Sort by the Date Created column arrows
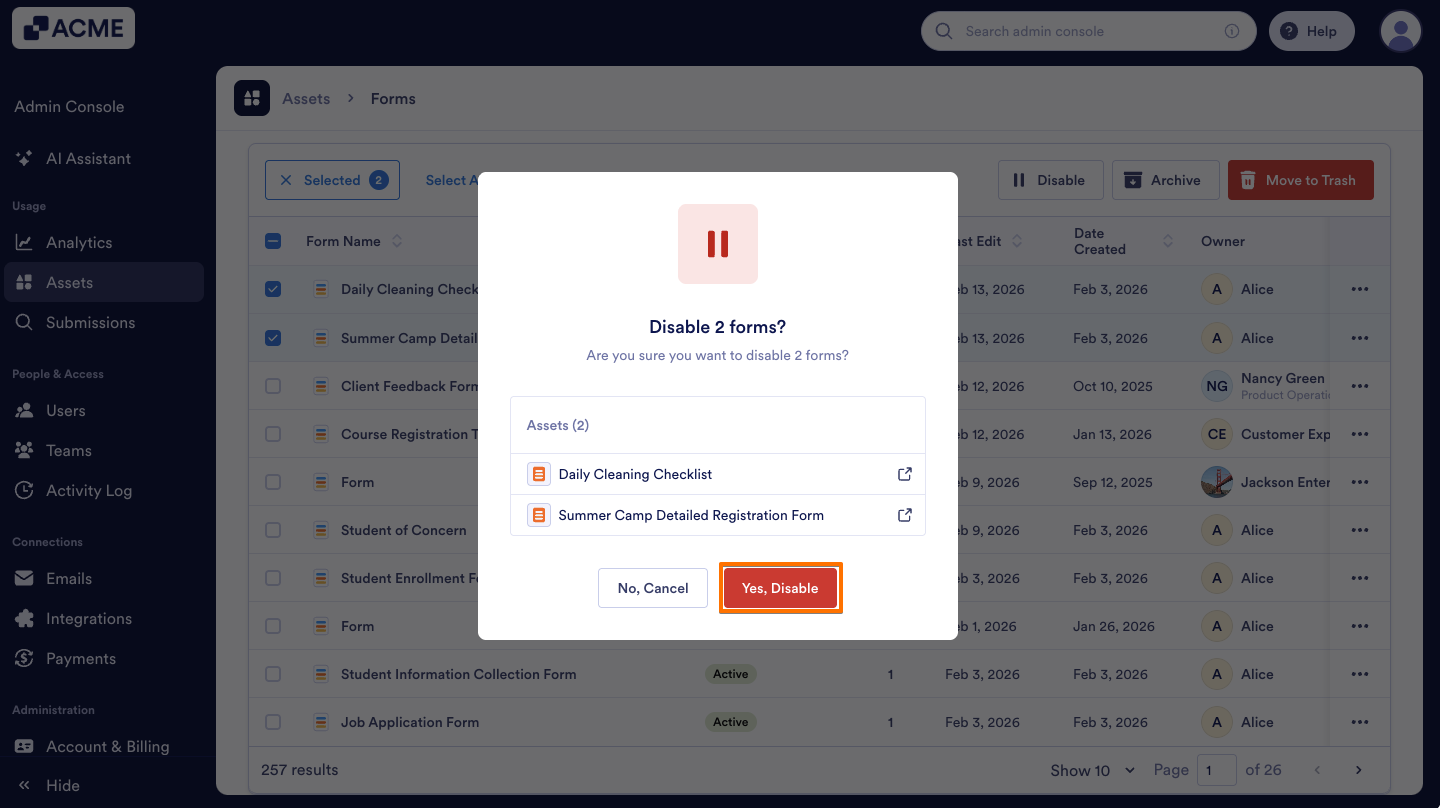Image resolution: width=1440 pixels, height=808 pixels. coord(1168,241)
